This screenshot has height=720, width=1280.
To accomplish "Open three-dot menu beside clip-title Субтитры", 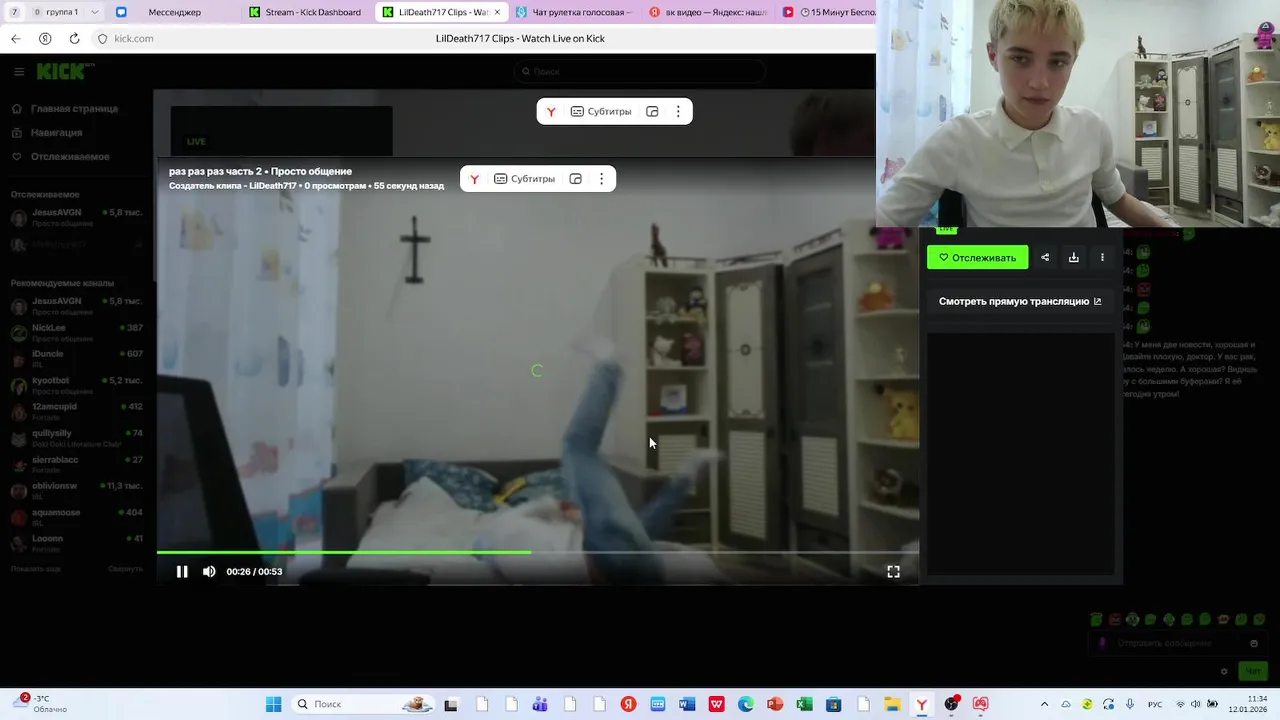I will point(601,179).
